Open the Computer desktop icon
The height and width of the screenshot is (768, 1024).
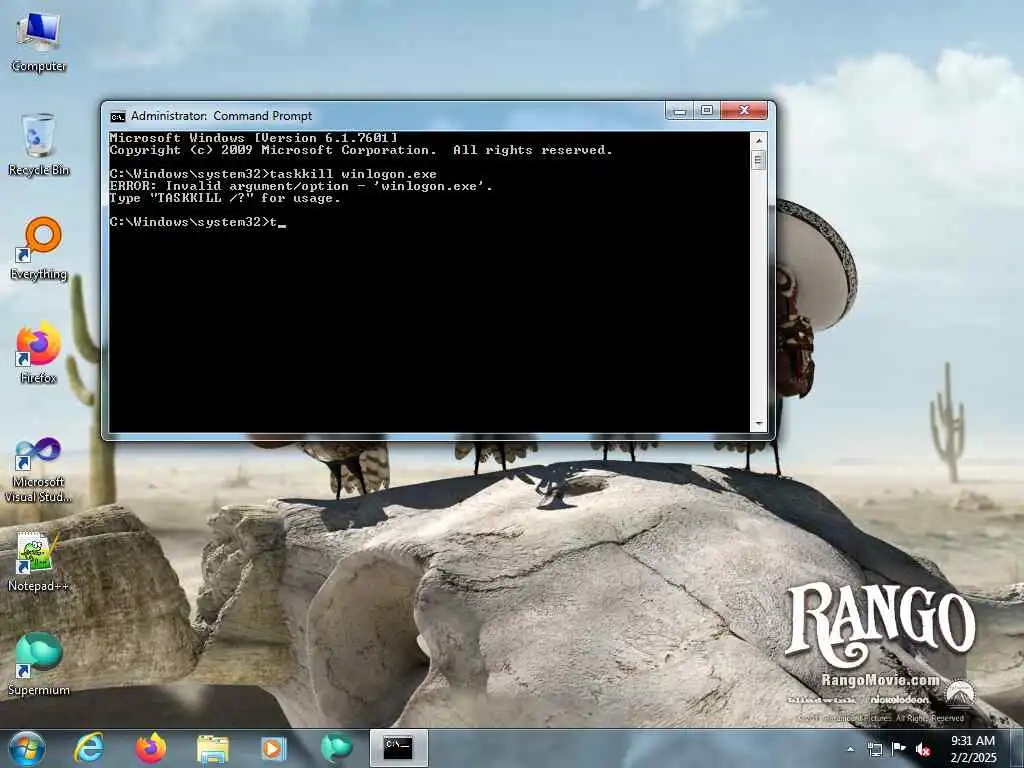click(39, 42)
